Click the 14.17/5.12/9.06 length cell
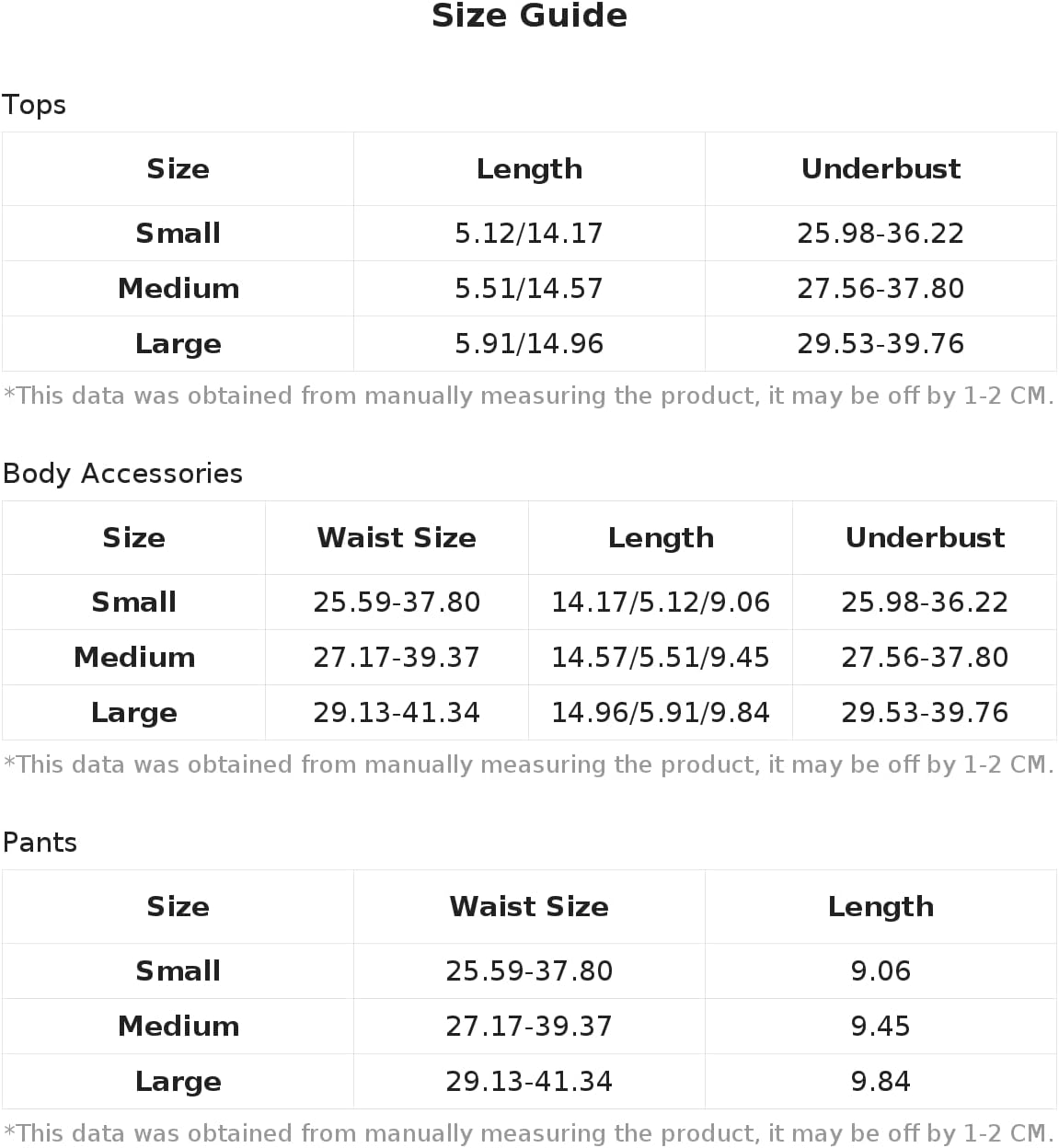The image size is (1059, 1148). click(x=660, y=603)
